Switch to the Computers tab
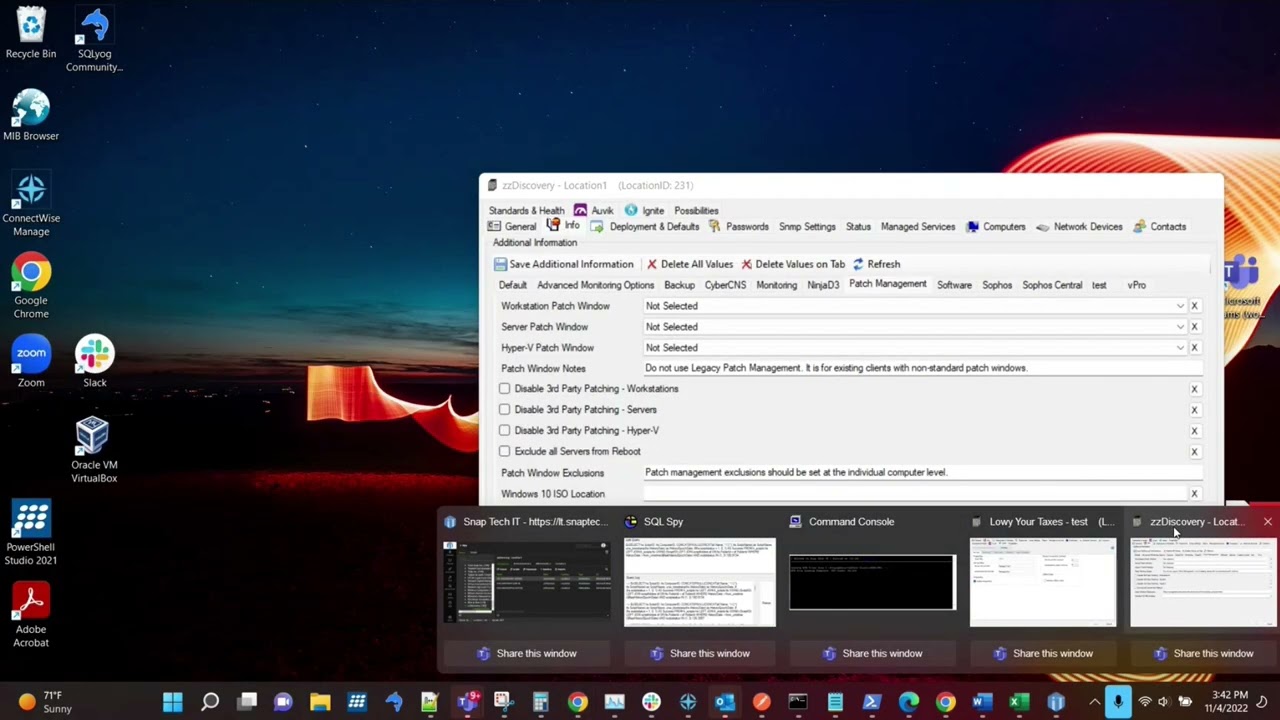Screen dimensions: 1280x720 (995, 227)
